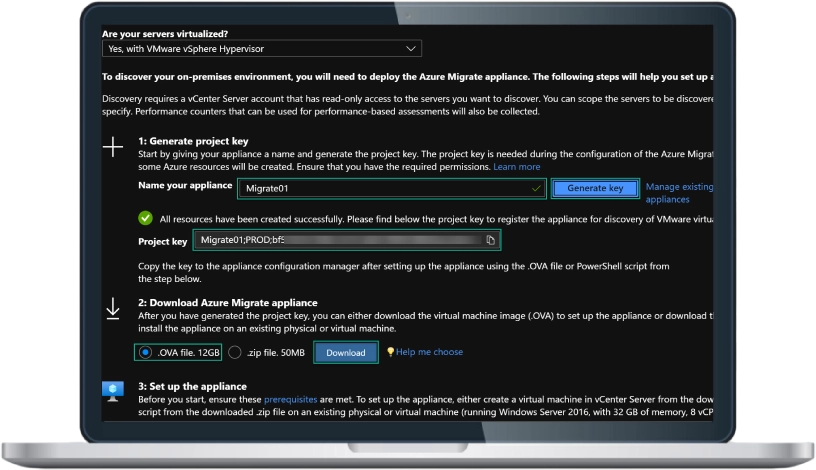
Task: Click the plus icon beside Generate project key
Action: pyautogui.click(x=113, y=147)
